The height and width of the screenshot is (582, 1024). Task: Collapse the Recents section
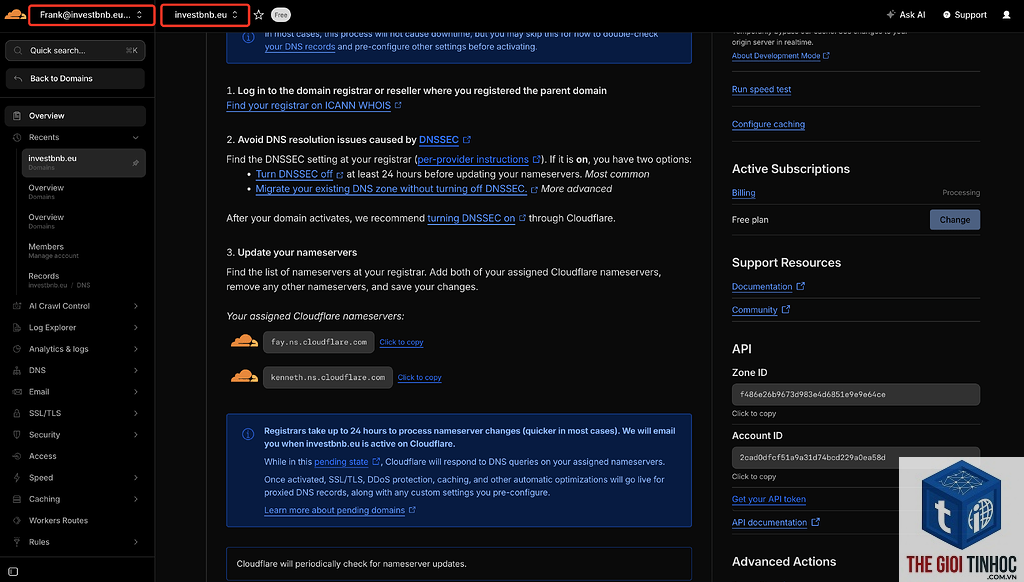coord(135,137)
